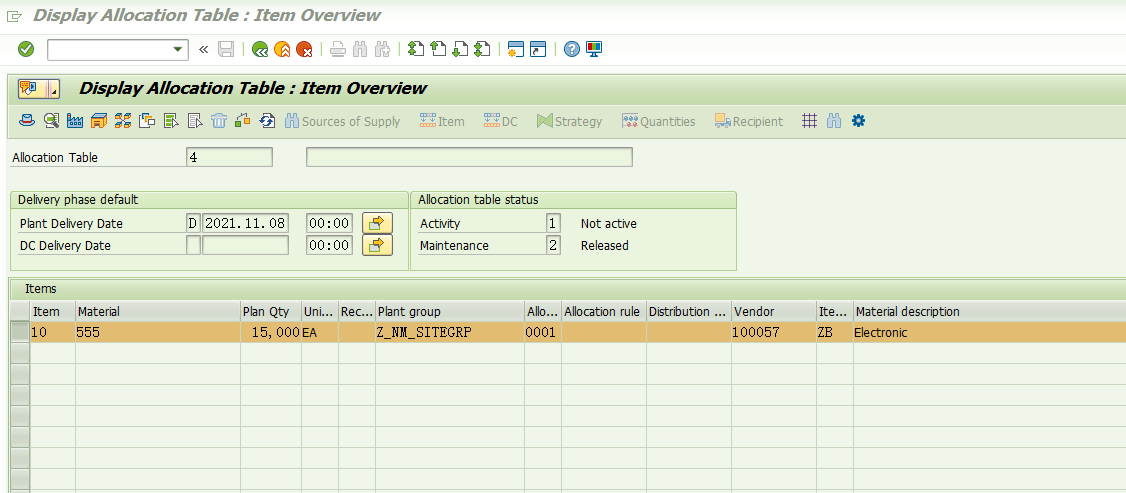The width and height of the screenshot is (1126, 493).
Task: Click vendor cell 100057
Action: click(773, 332)
